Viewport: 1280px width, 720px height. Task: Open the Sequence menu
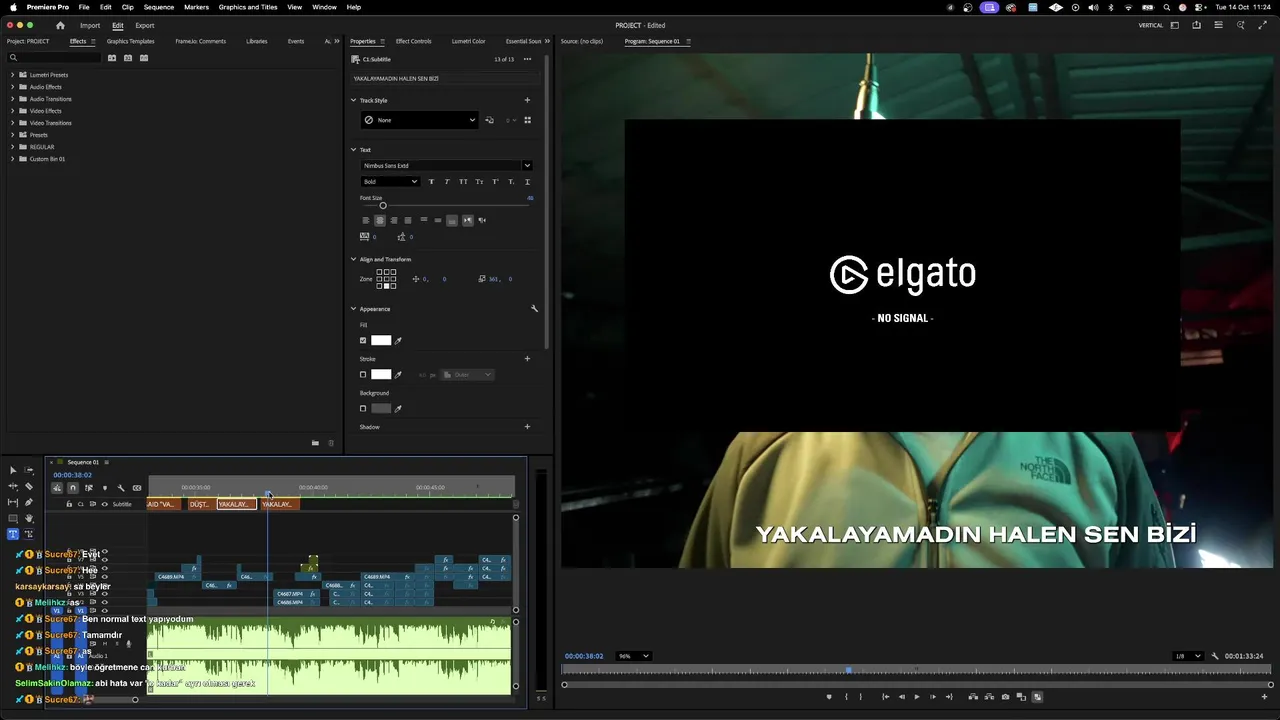point(159,7)
